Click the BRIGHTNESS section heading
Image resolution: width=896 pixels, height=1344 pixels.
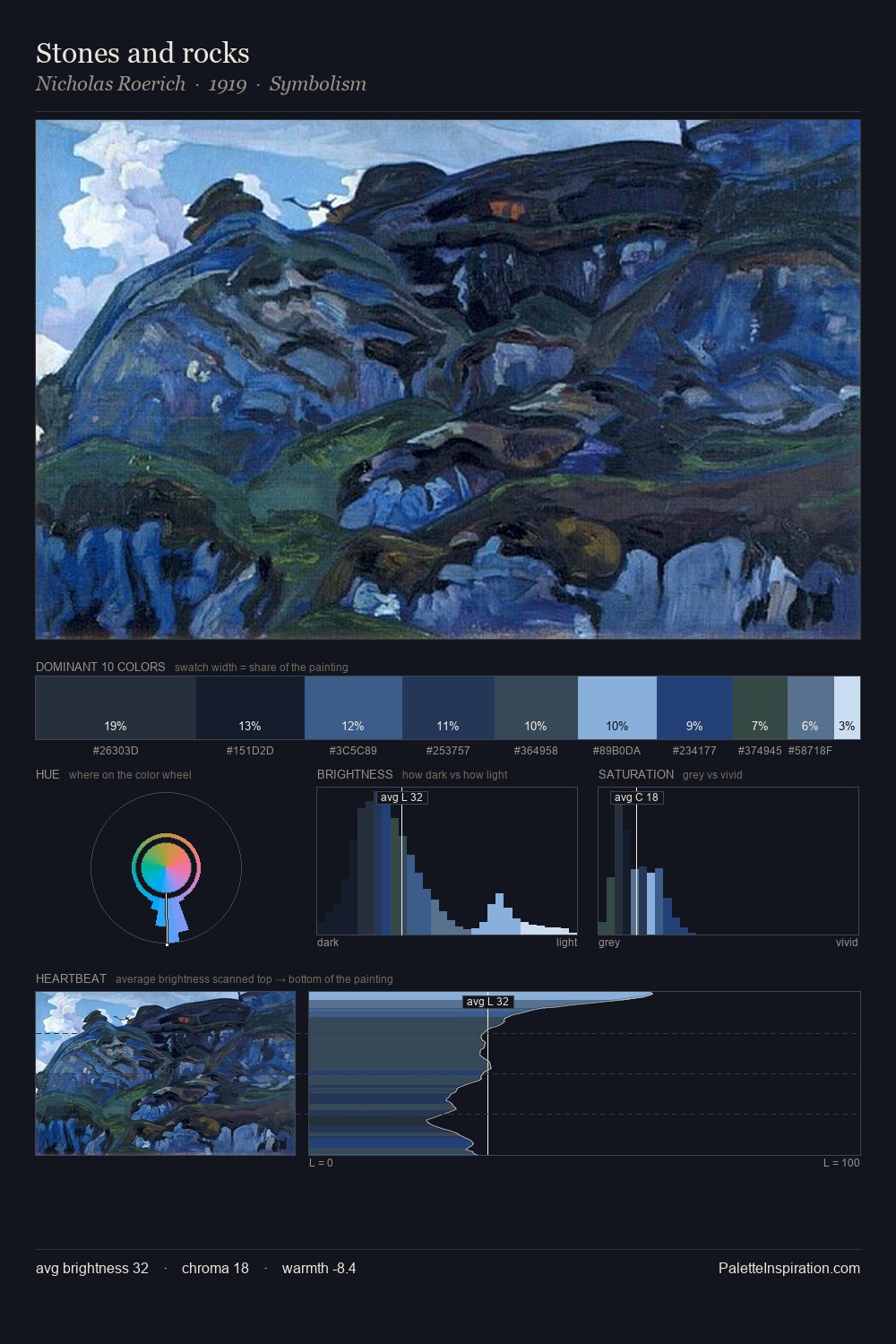[355, 774]
